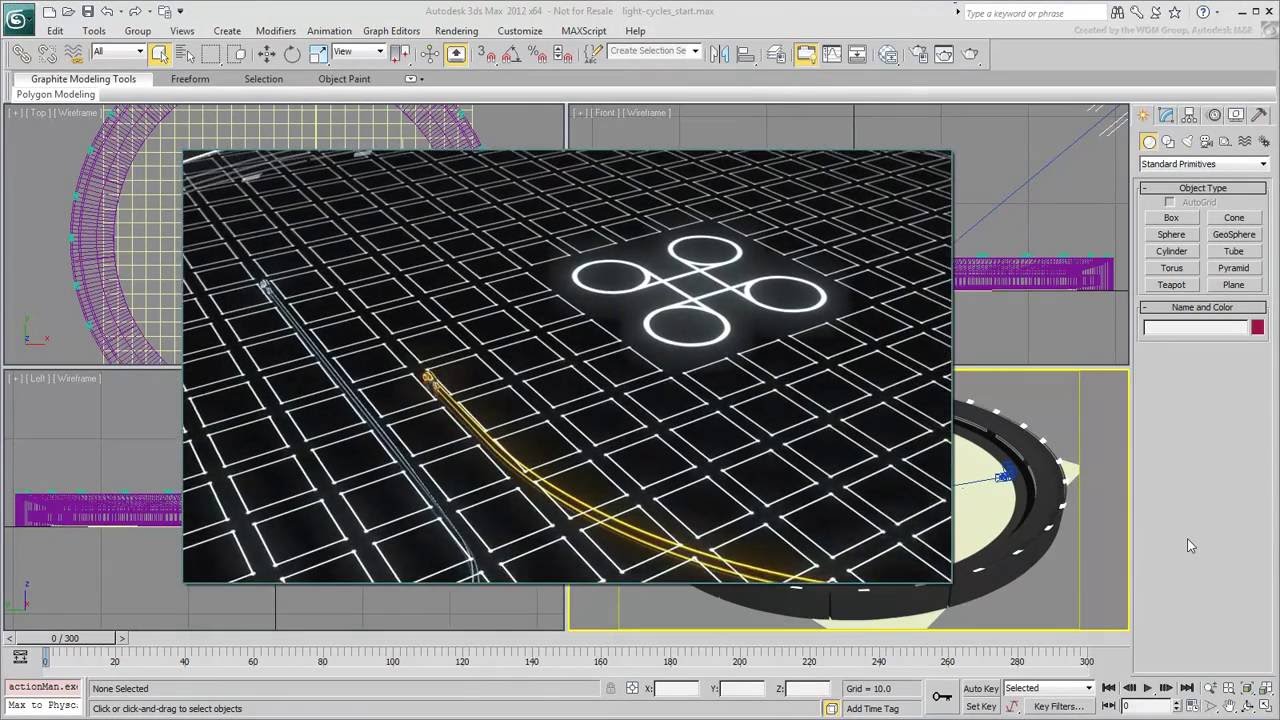
Task: Open the reference coordinate system View dropdown
Action: (x=360, y=52)
